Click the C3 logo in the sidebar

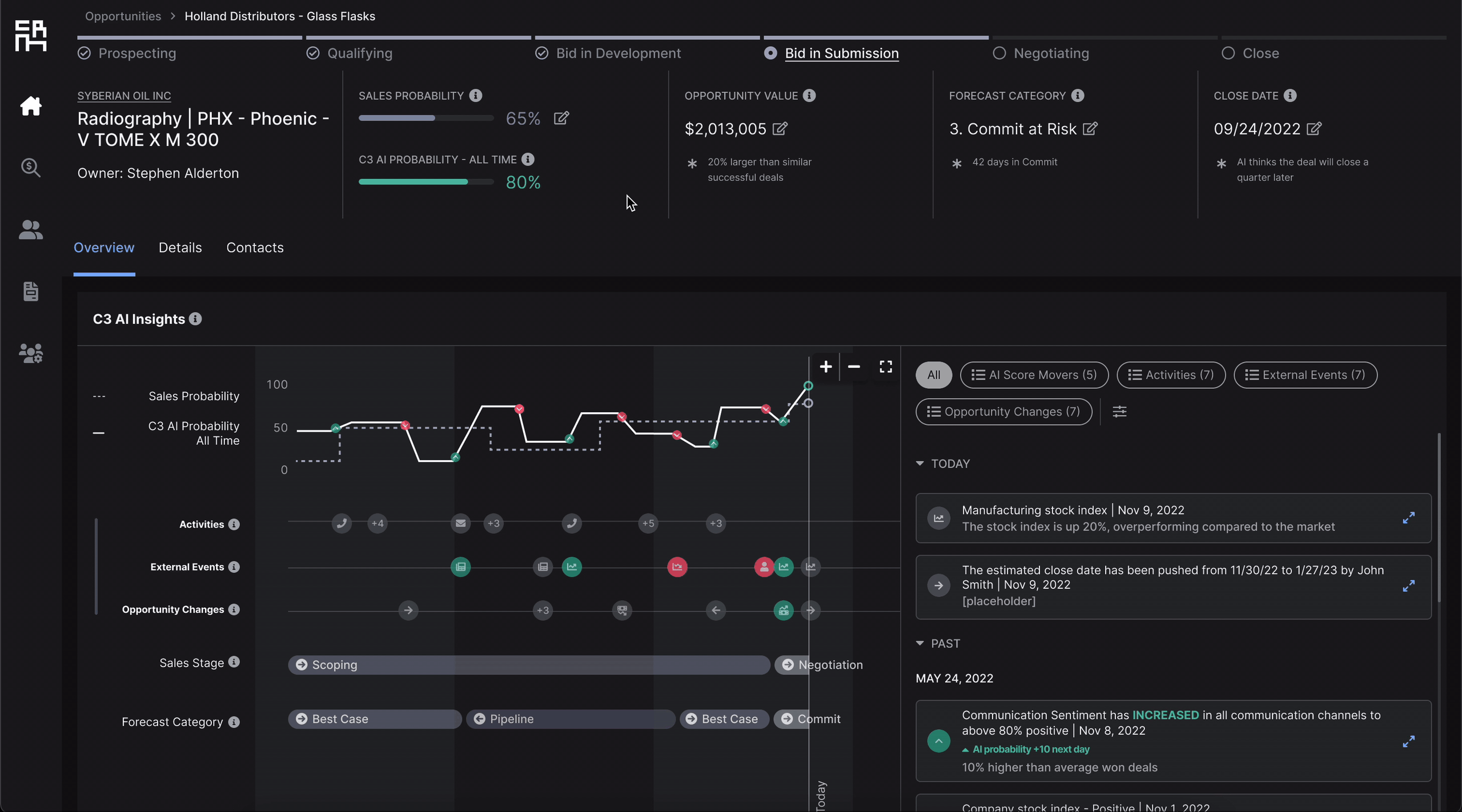pos(31,35)
